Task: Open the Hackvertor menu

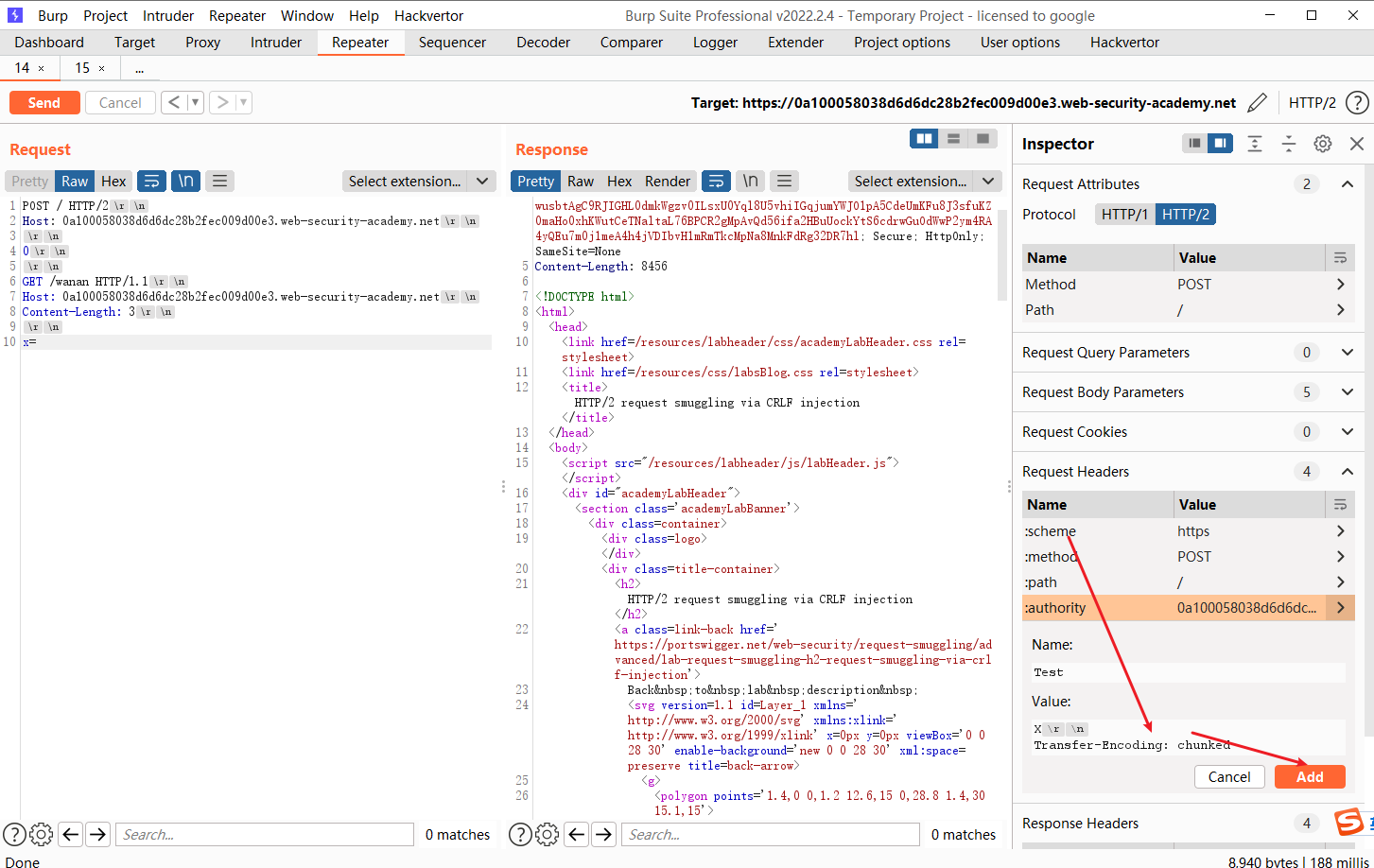Action: (x=429, y=15)
